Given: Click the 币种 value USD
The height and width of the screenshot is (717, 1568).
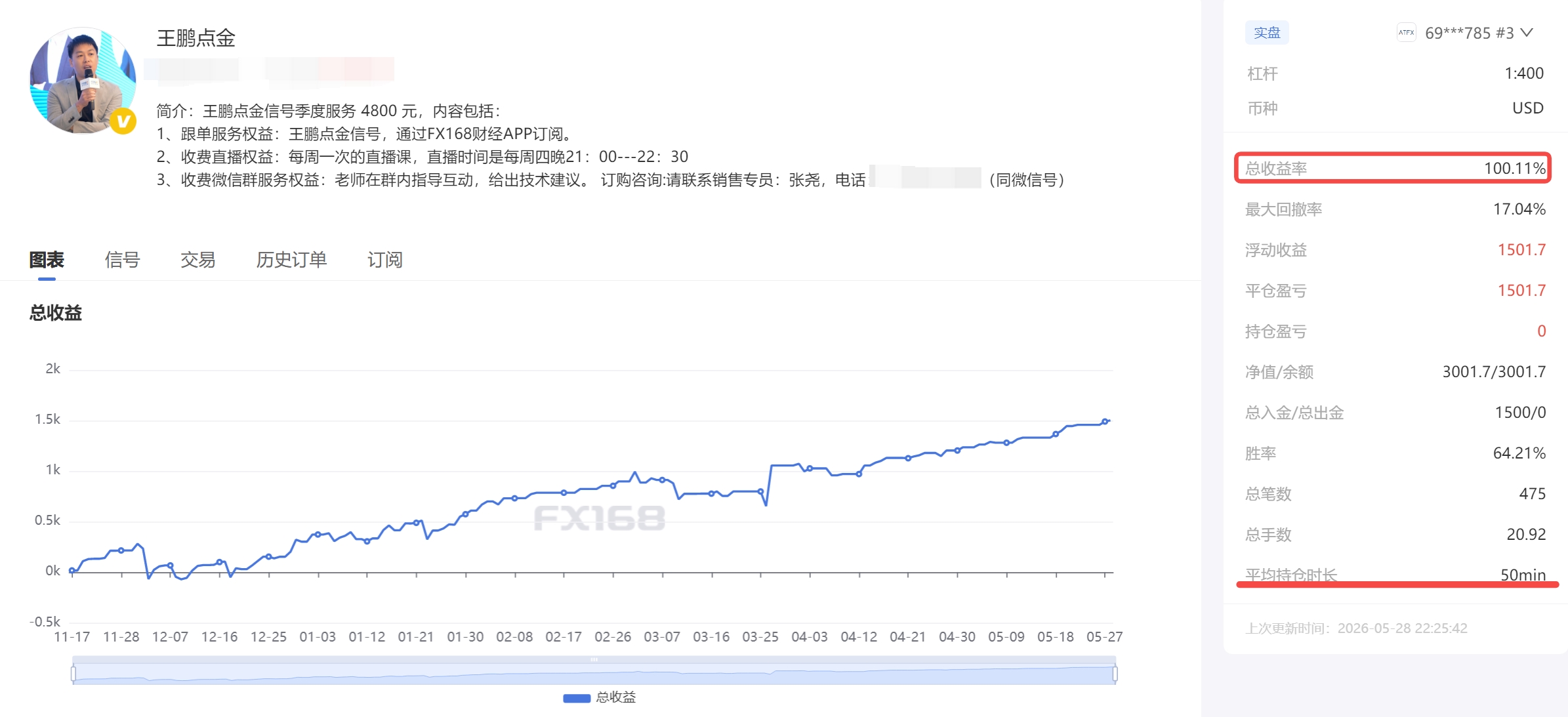Looking at the screenshot, I should pyautogui.click(x=1528, y=108).
